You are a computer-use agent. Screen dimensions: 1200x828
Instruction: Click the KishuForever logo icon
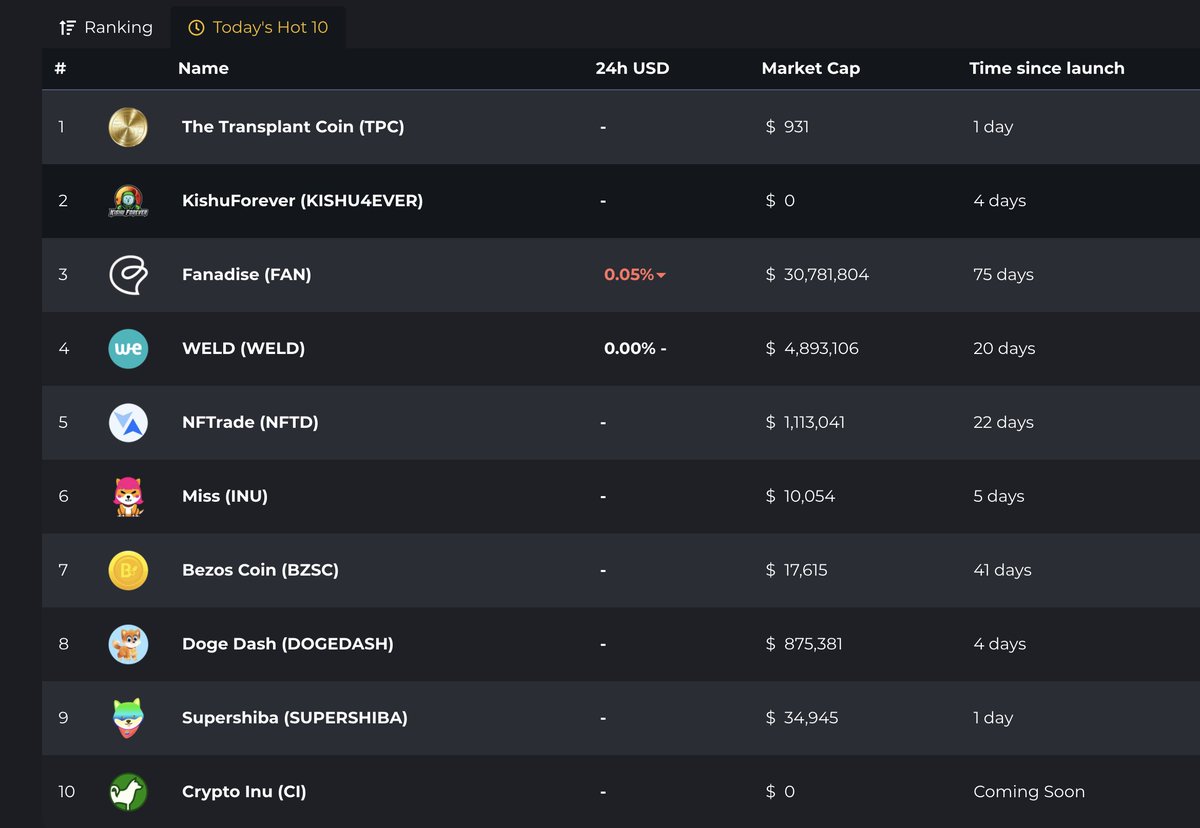(x=128, y=201)
